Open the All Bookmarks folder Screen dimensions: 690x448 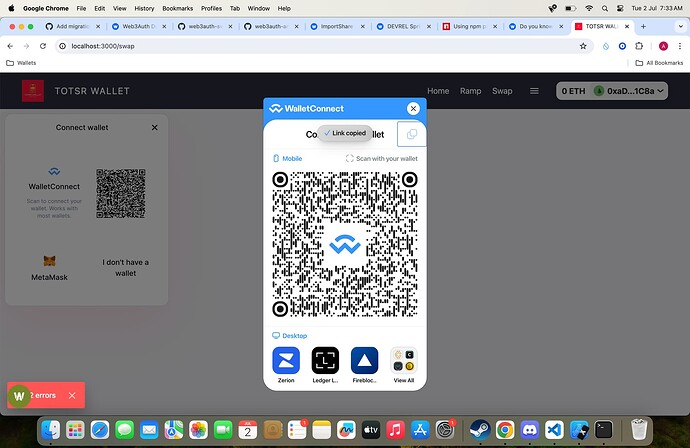point(659,63)
